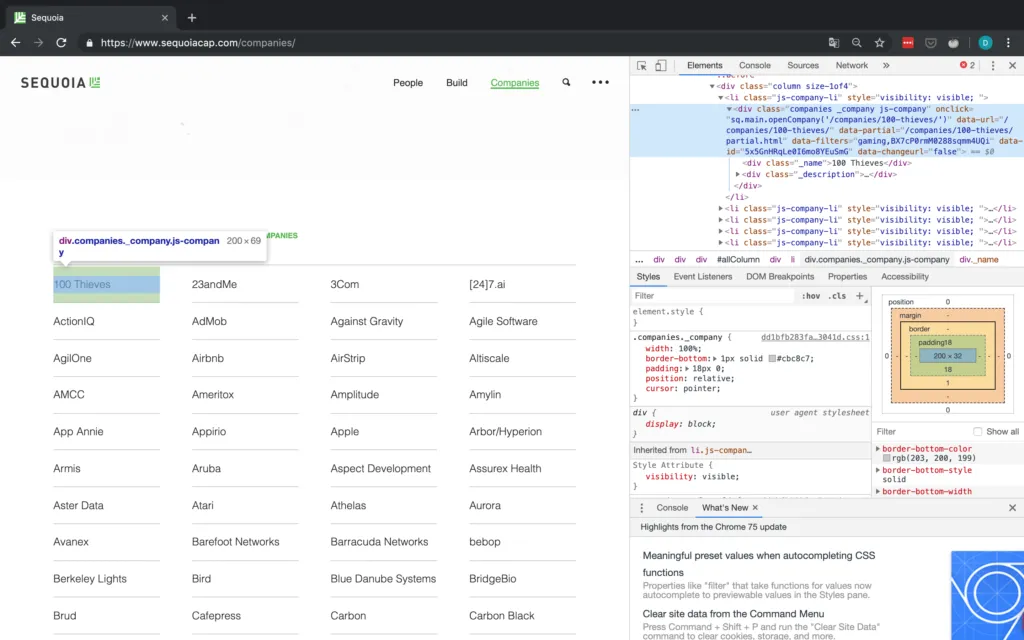
Task: Go to Build nav link
Action: 456,83
